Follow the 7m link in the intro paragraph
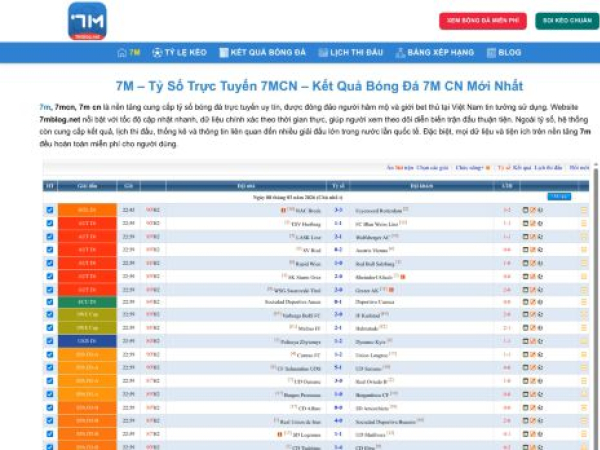The width and height of the screenshot is (600, 450). point(45,107)
